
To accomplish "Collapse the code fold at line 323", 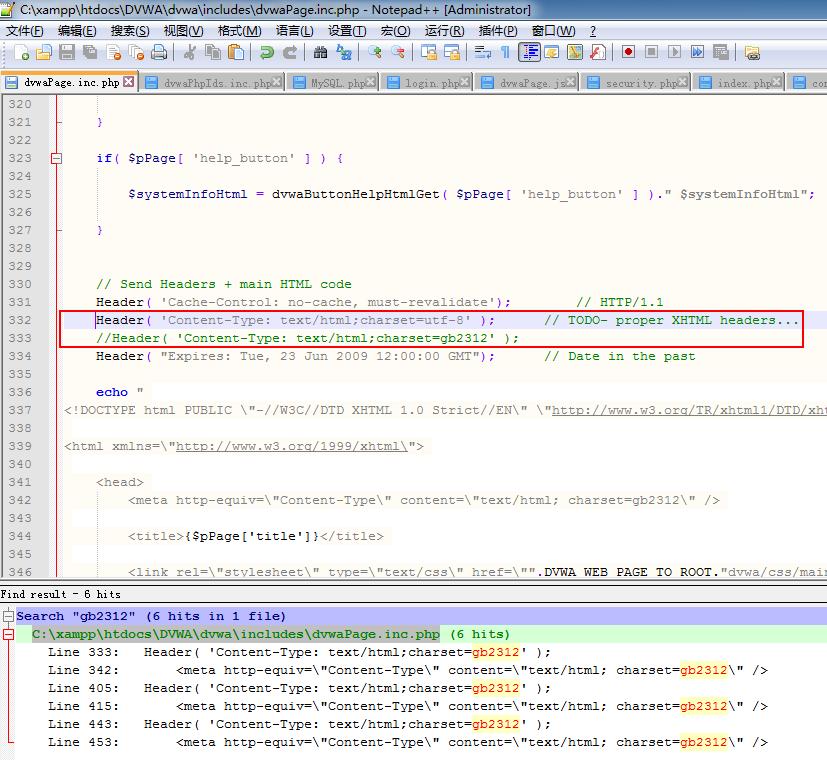I will (56, 158).
